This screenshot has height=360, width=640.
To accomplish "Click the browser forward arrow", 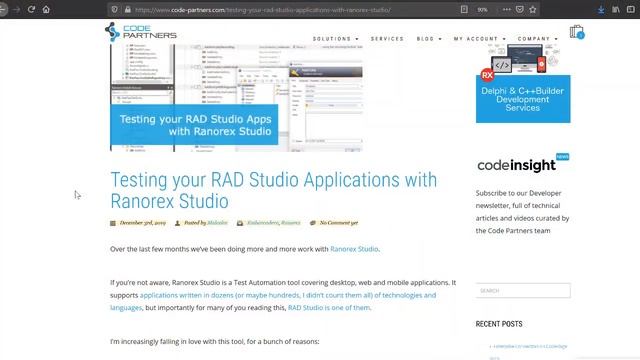I will (16, 9).
